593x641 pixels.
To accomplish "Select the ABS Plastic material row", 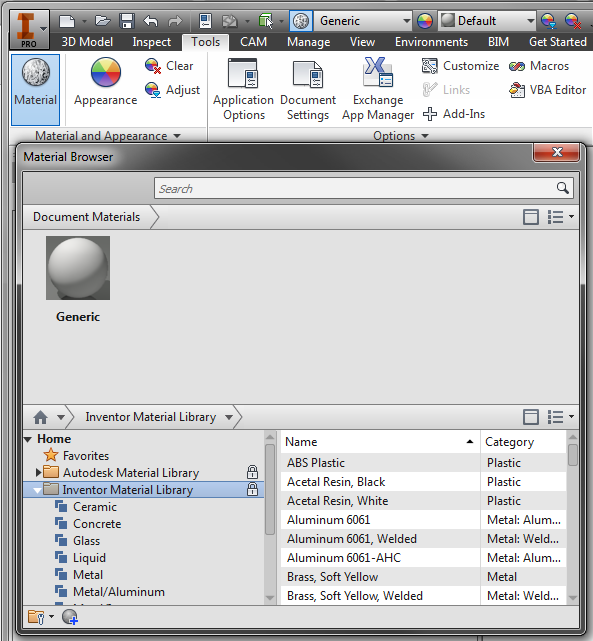I will [423, 463].
